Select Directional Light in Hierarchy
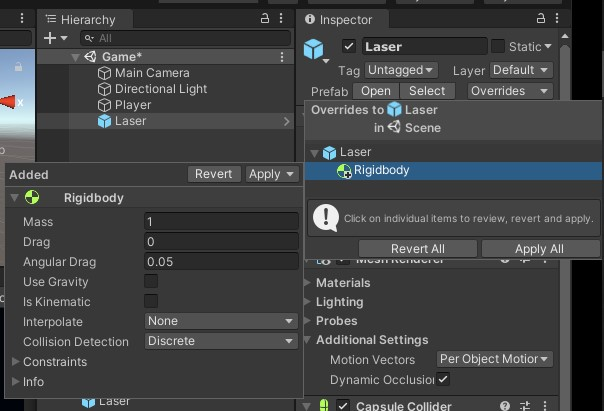This screenshot has height=411, width=604. 161,89
